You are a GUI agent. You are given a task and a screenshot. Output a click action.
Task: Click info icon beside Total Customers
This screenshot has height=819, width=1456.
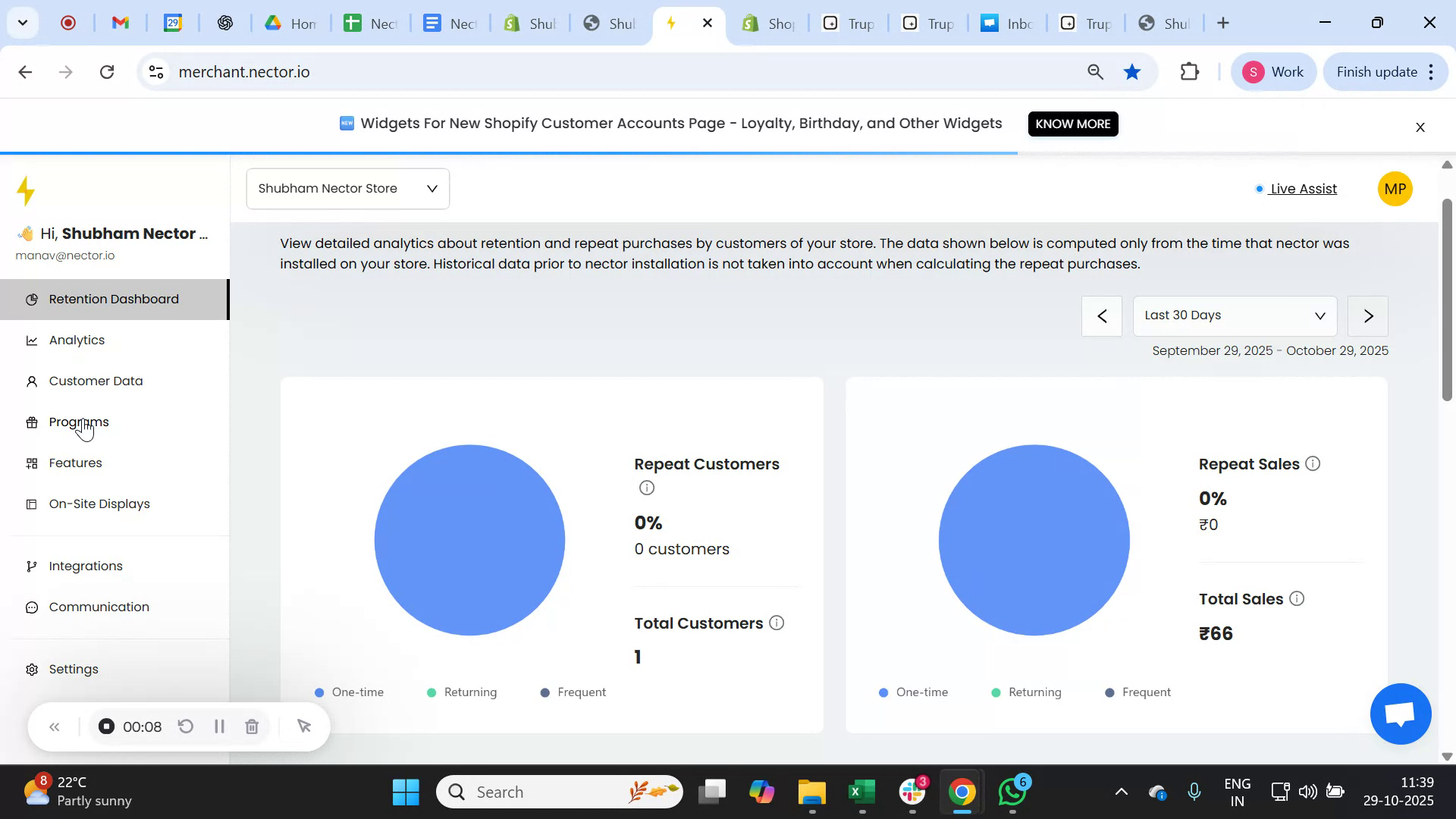pos(777,623)
